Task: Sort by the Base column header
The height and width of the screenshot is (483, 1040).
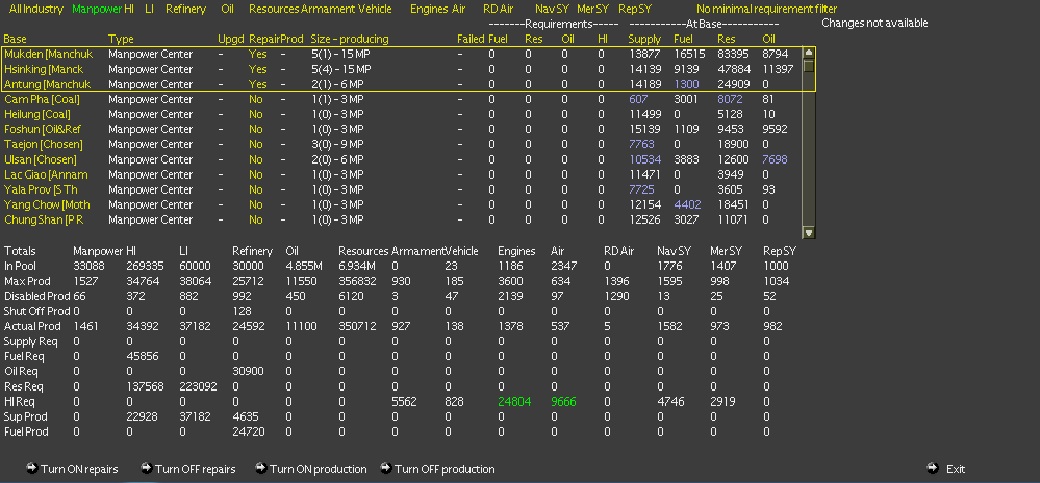Action: [x=15, y=39]
